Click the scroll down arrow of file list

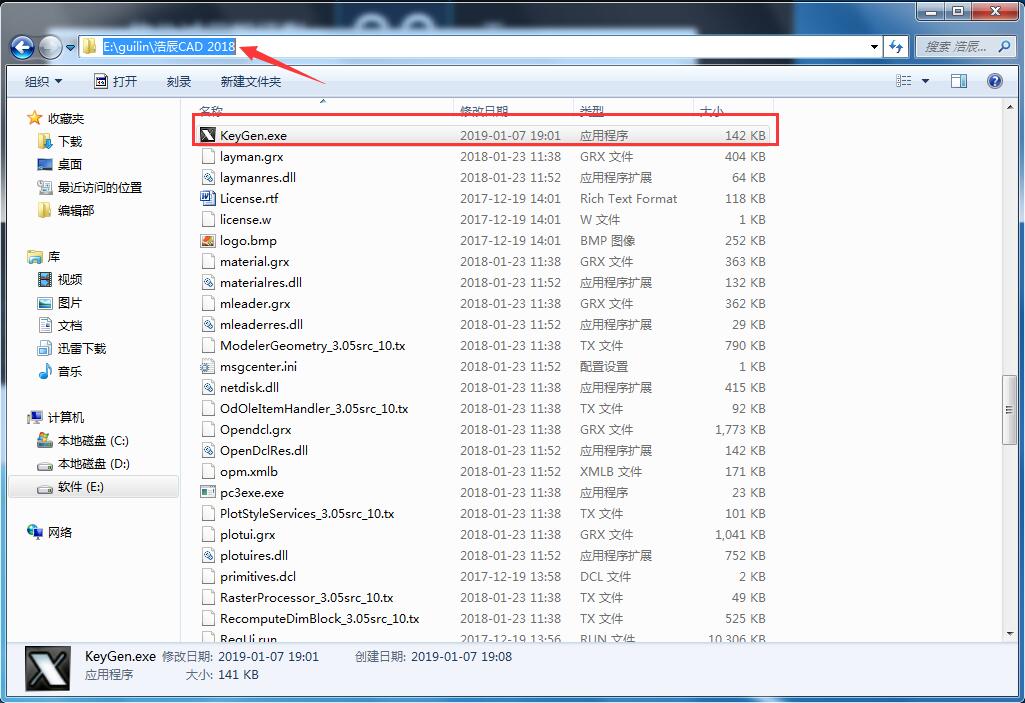[x=1009, y=633]
